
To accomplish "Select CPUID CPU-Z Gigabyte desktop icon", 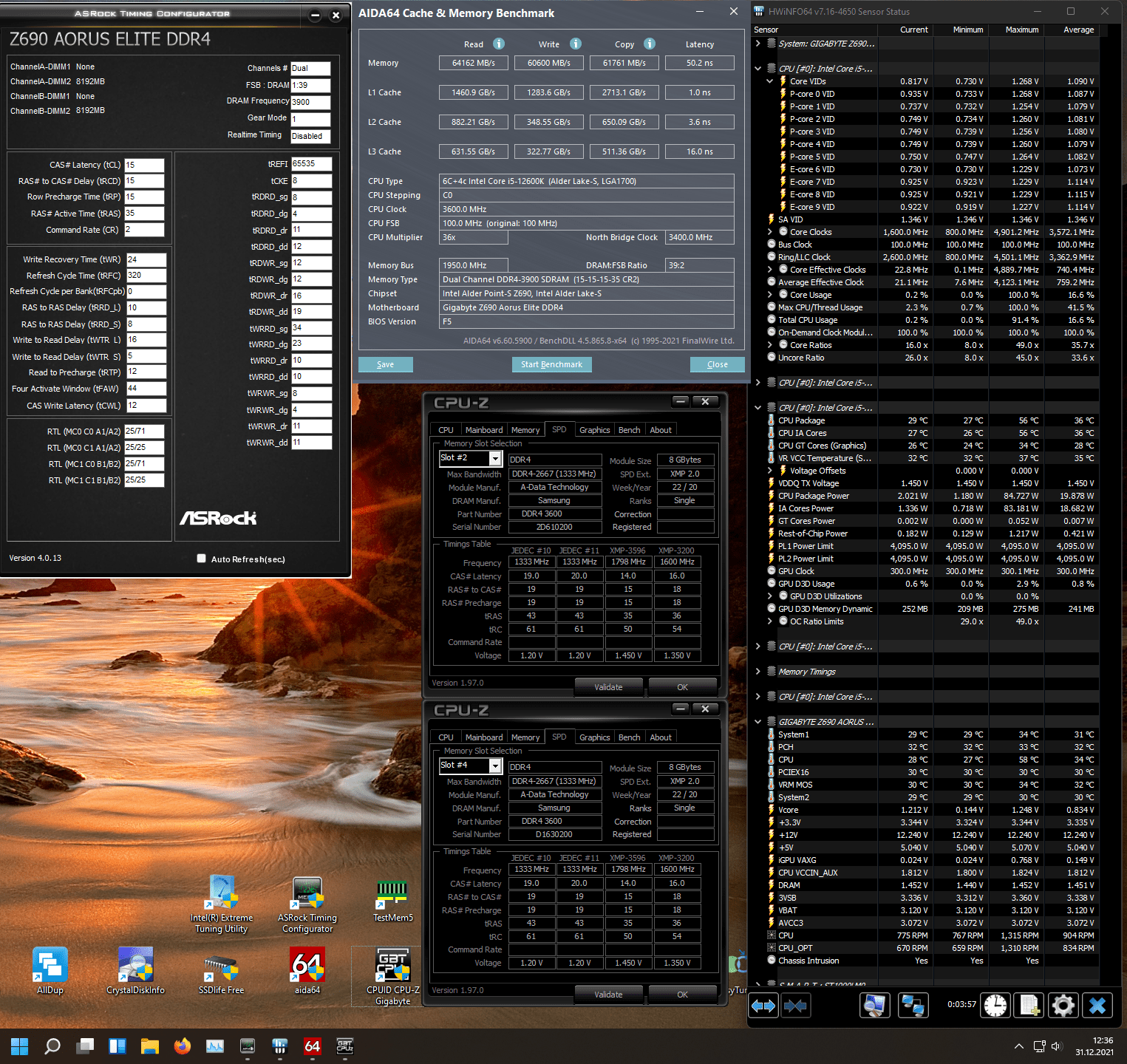I will [x=392, y=977].
